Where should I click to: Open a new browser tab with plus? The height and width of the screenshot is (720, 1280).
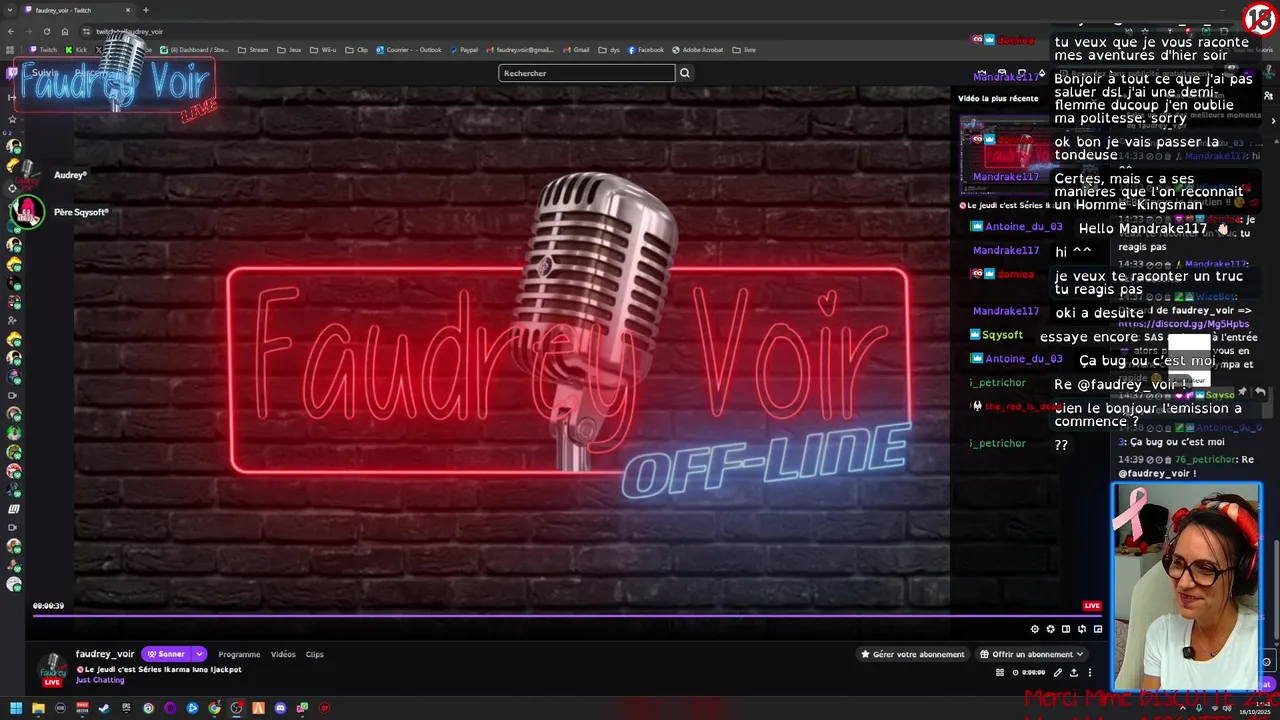click(146, 10)
